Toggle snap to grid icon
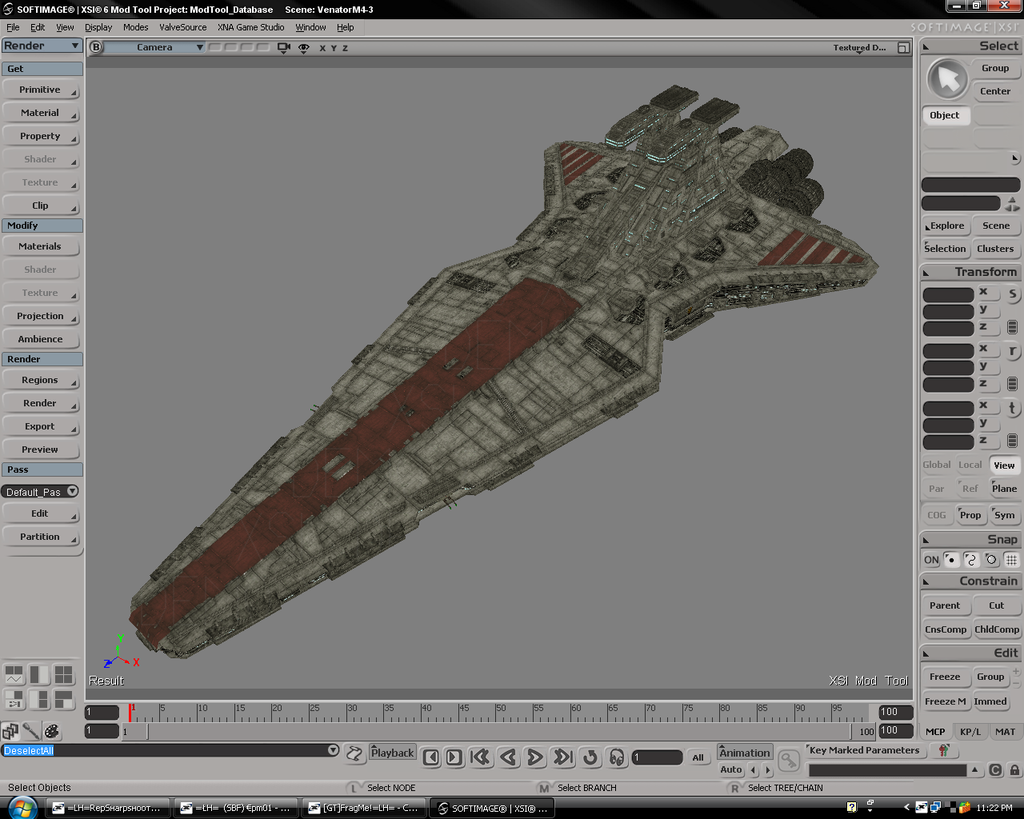This screenshot has width=1024, height=819. pyautogui.click(x=1011, y=560)
